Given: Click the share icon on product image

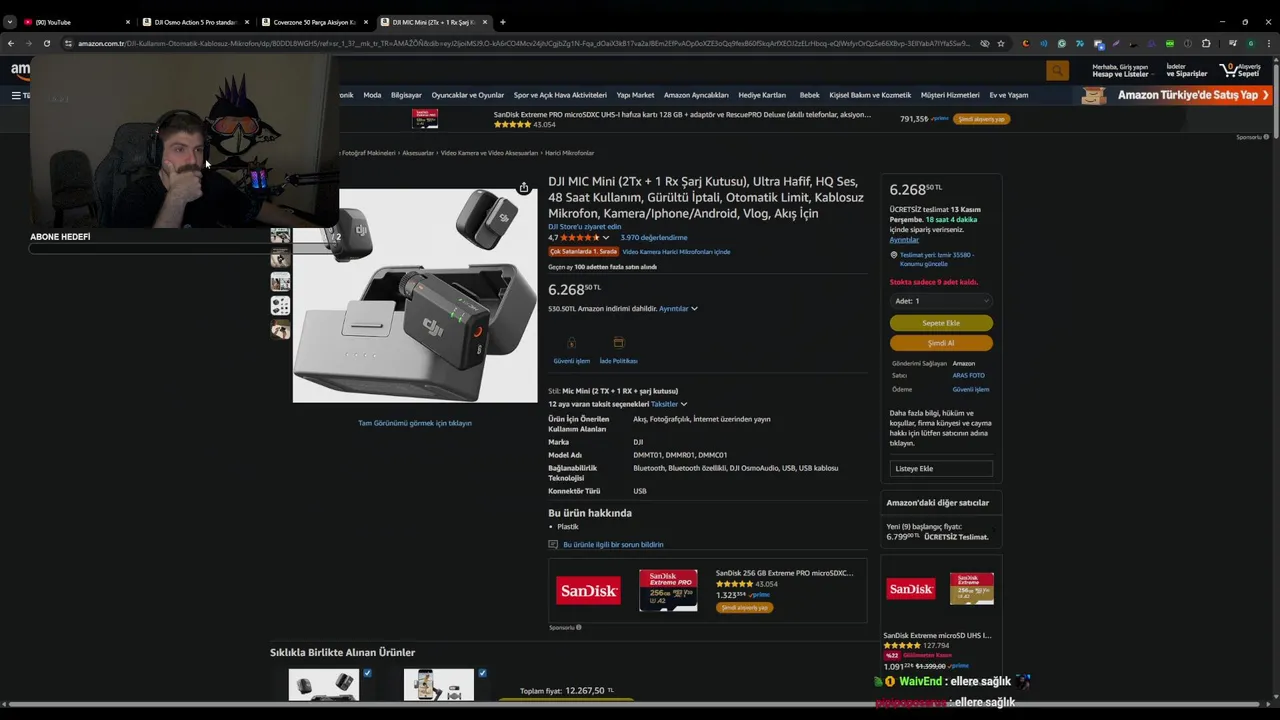Looking at the screenshot, I should pos(524,188).
